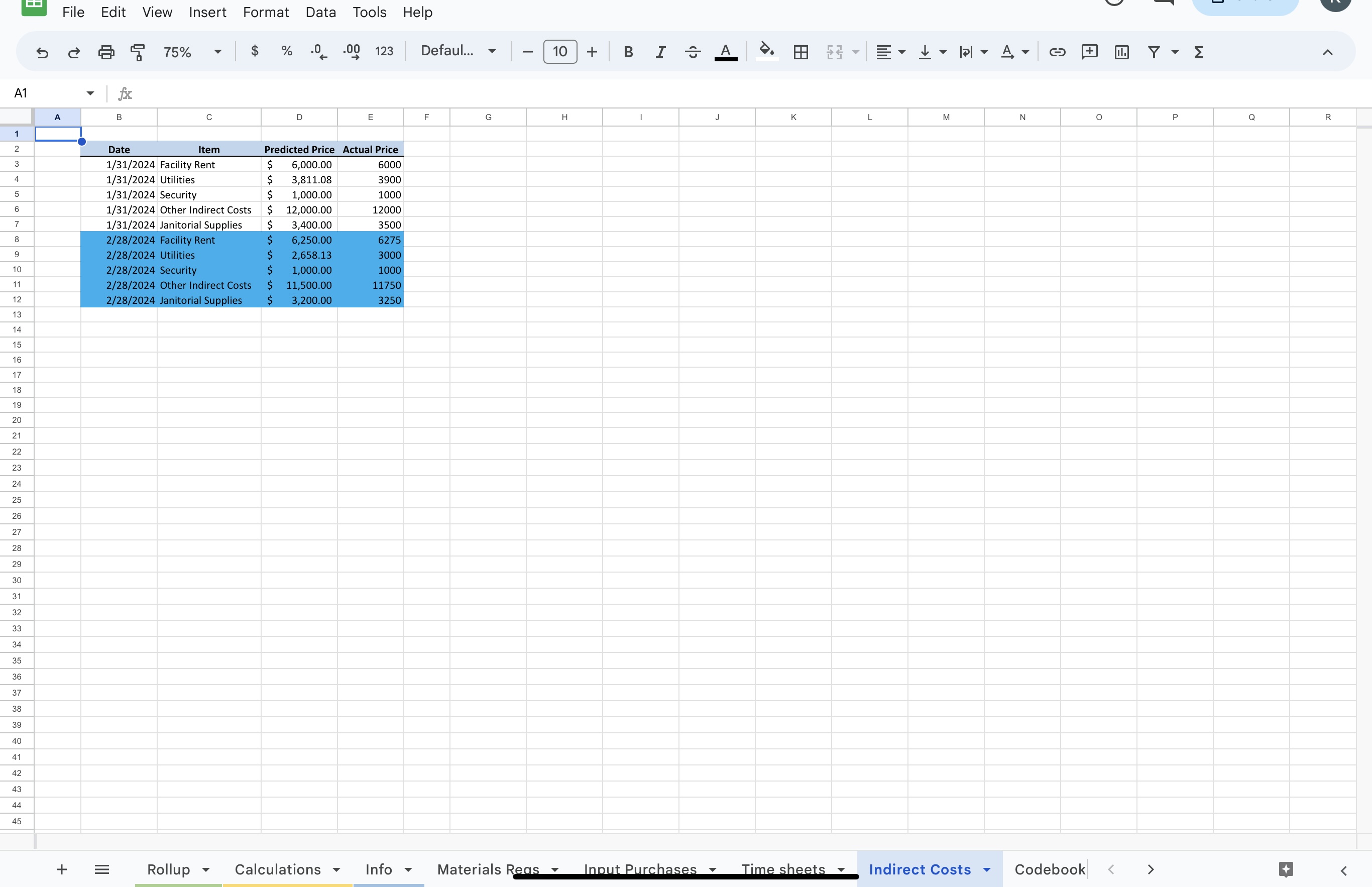Create a filter using the funnel icon

coord(1155,52)
